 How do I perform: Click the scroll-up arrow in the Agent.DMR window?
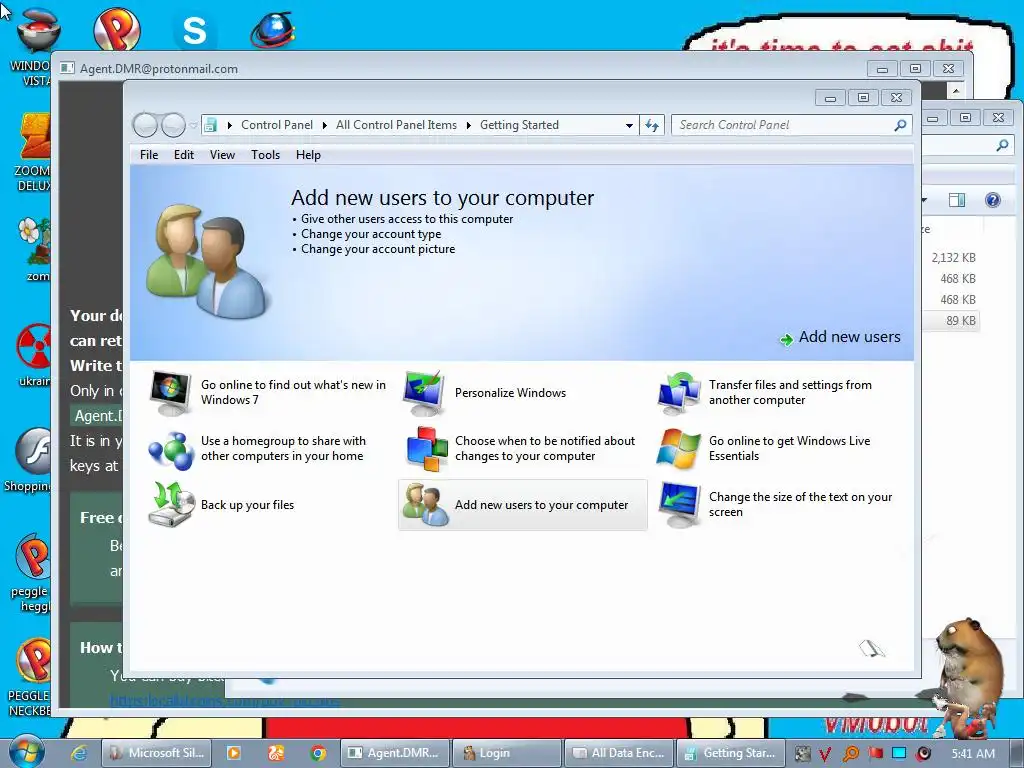(956, 90)
